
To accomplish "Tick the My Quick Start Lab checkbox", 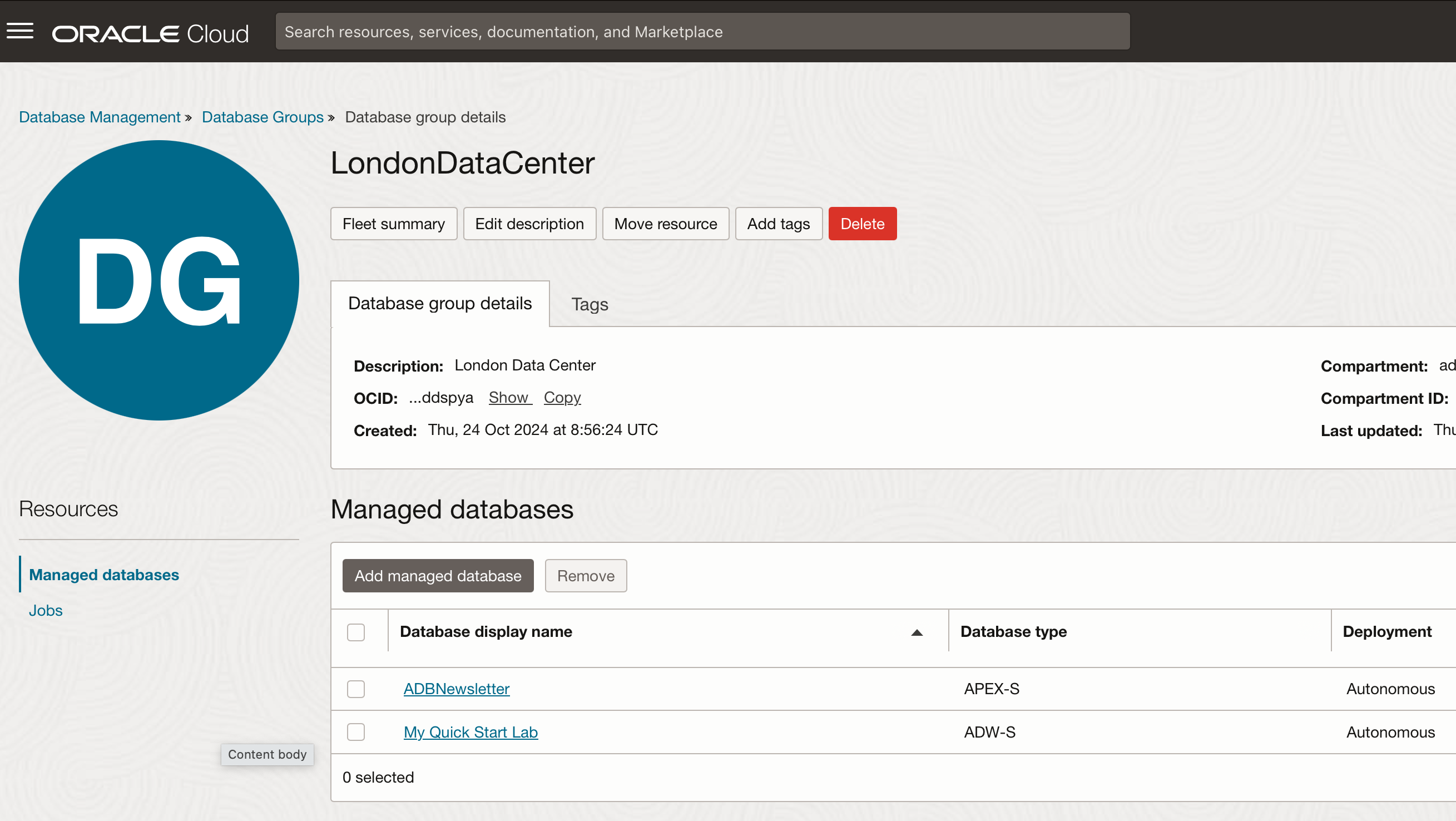I will click(x=355, y=732).
